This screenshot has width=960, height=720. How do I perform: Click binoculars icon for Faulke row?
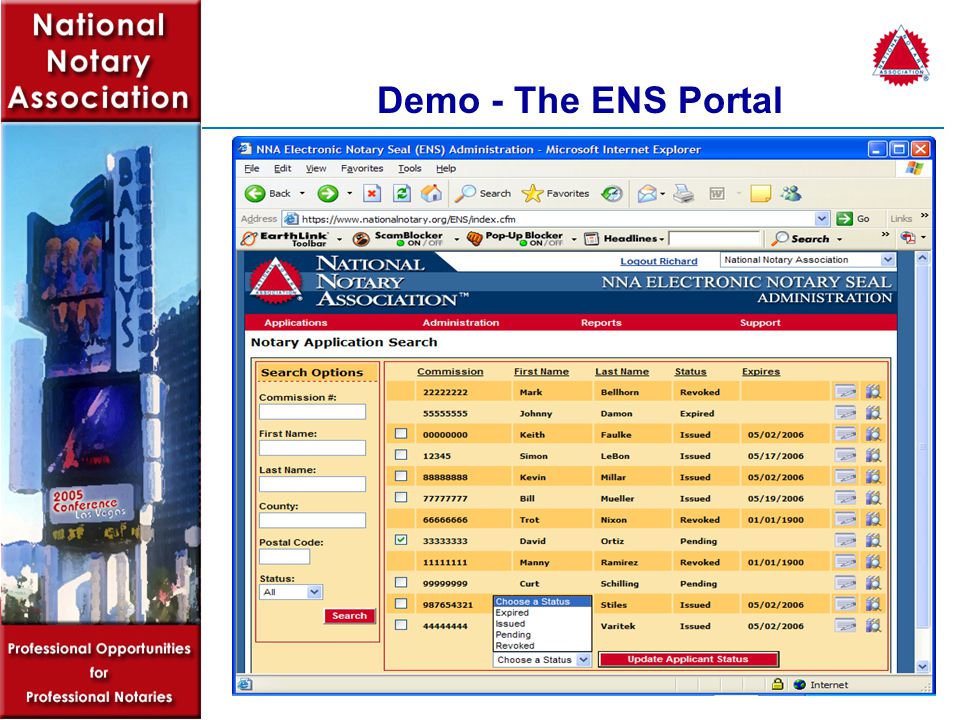click(873, 434)
